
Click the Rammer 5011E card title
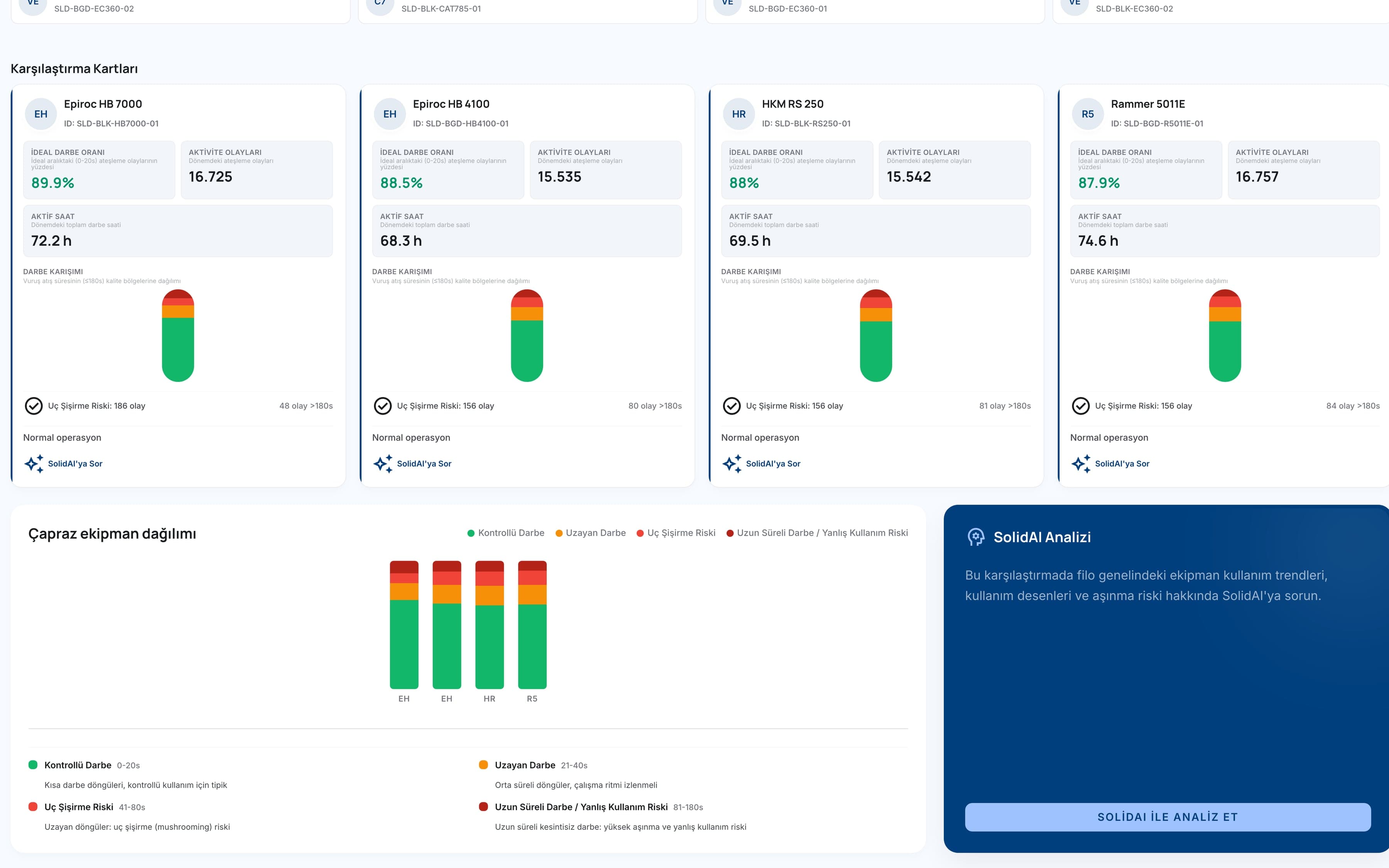click(1148, 104)
